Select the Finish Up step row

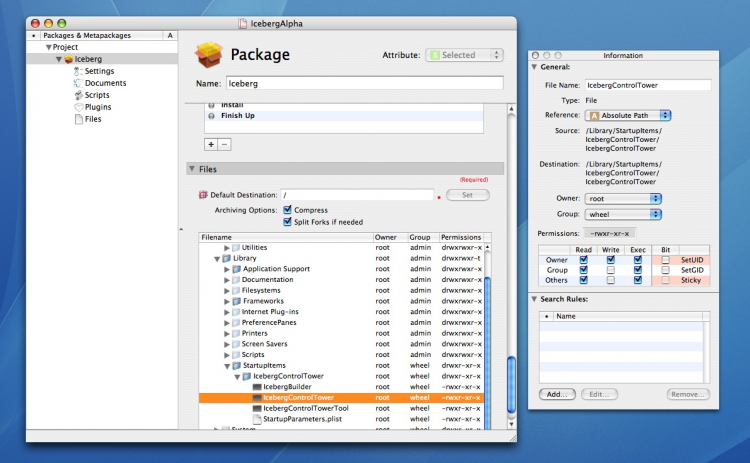(x=344, y=116)
